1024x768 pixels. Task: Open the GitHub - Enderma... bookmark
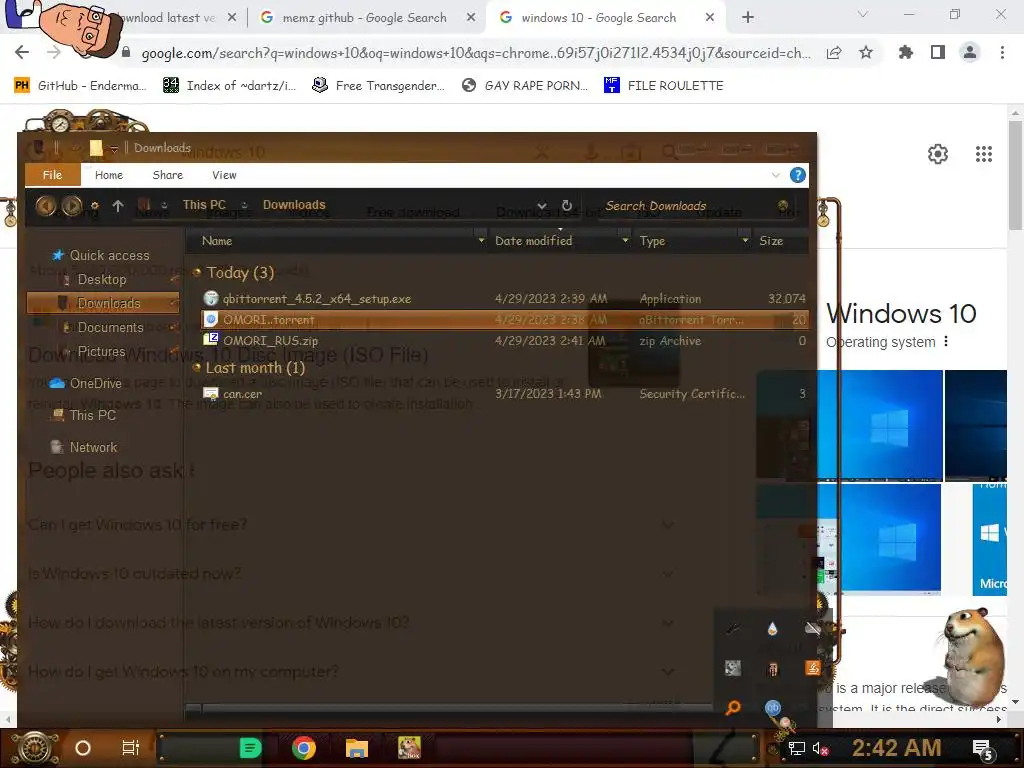coord(80,86)
